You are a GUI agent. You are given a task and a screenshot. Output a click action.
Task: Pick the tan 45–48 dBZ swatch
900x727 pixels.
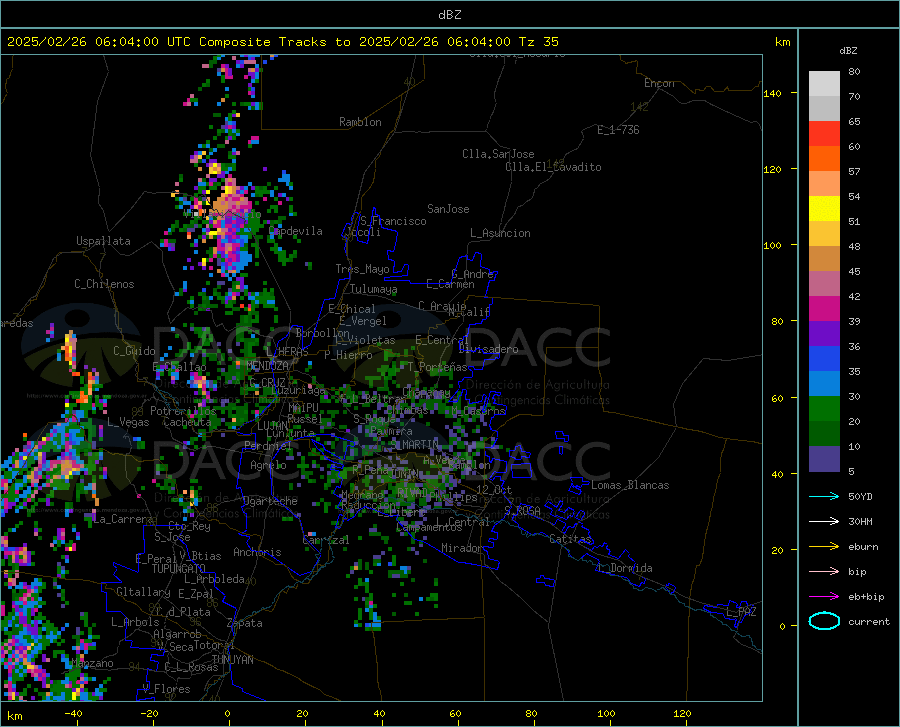click(824, 259)
